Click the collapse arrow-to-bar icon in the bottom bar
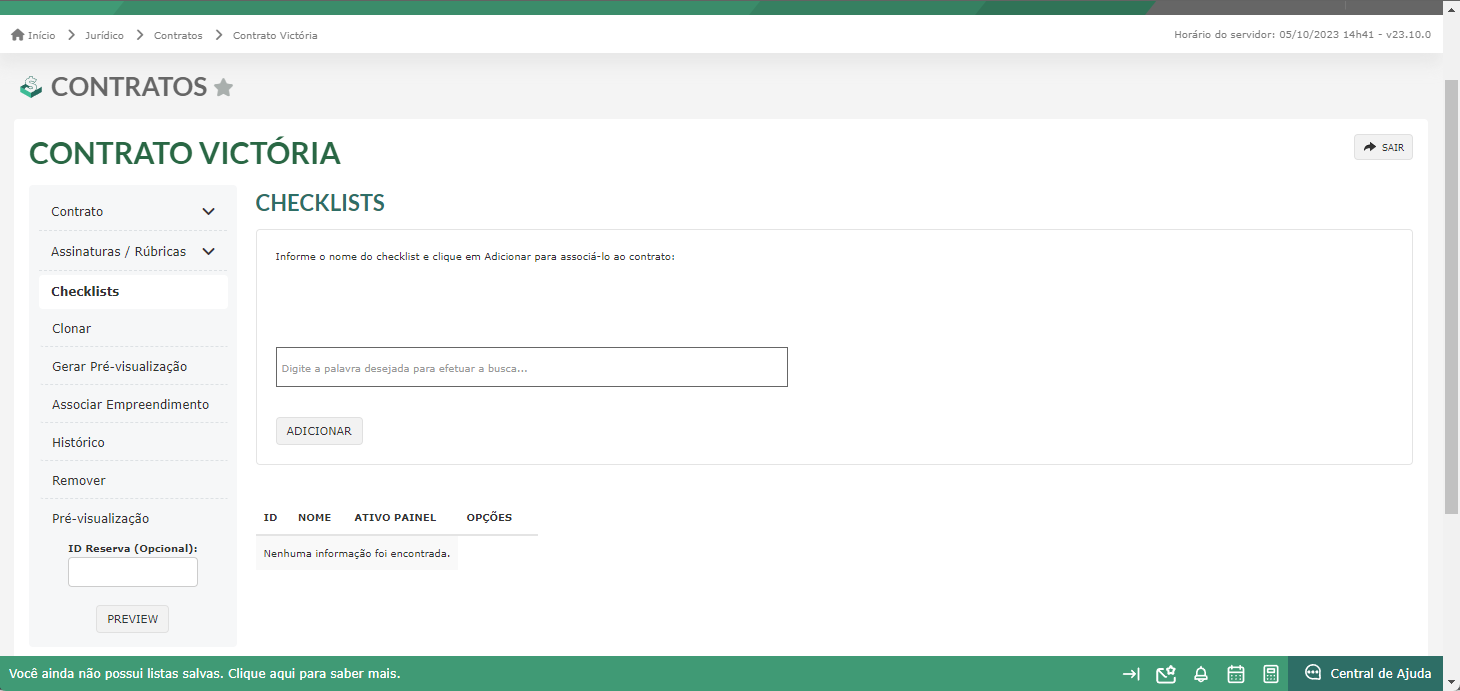 click(x=1131, y=674)
